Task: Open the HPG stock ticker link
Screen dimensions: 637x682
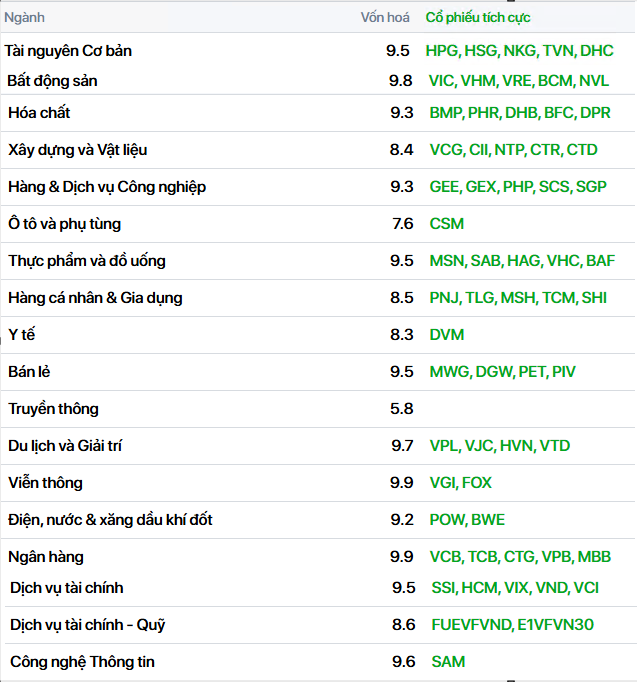Action: [440, 50]
